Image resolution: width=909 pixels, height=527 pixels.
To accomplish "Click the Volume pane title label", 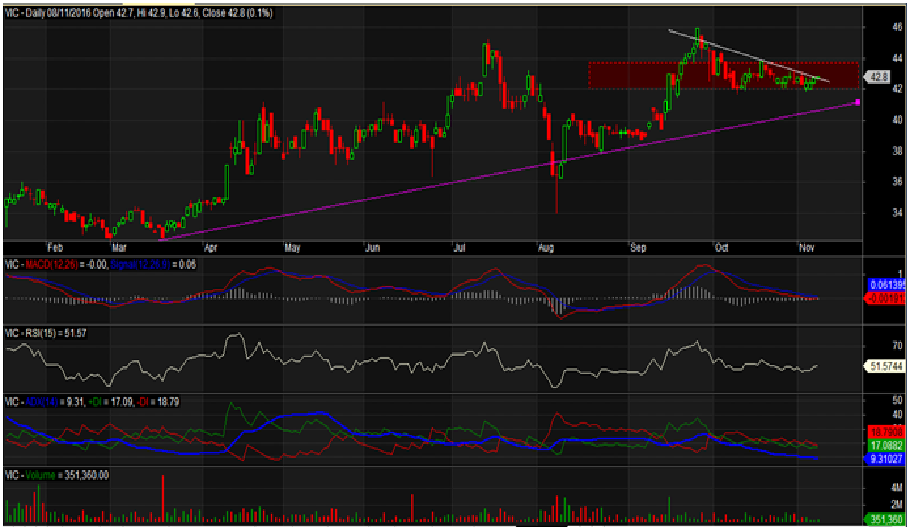I will [57, 475].
